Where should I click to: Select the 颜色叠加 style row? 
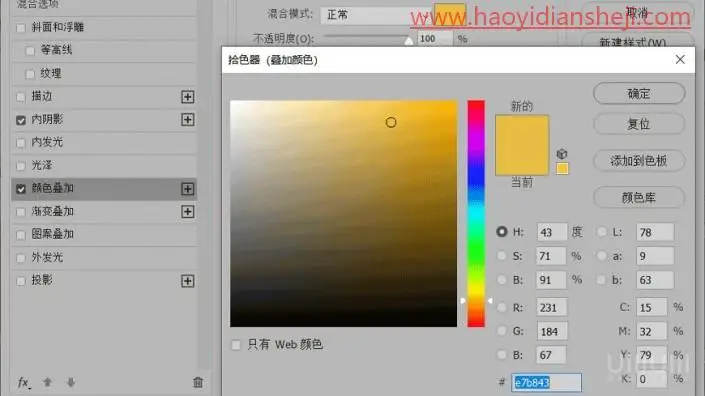104,189
